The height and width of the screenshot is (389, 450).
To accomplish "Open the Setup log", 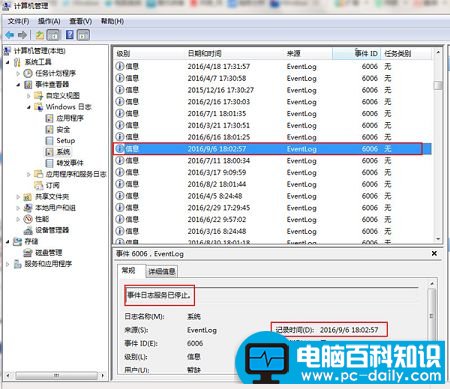I will tap(66, 140).
